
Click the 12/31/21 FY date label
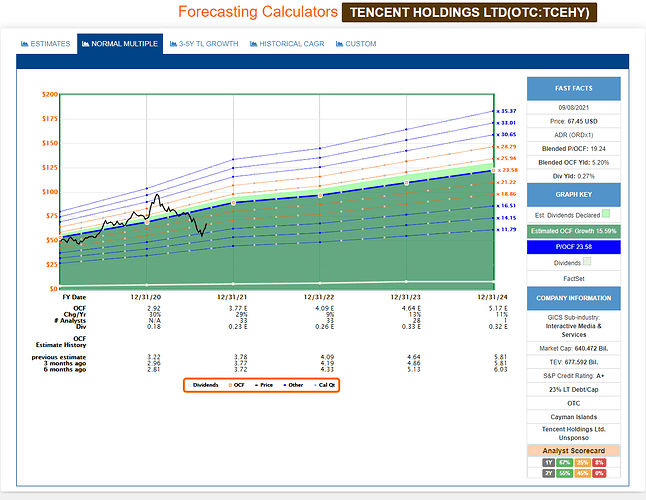tap(232, 297)
